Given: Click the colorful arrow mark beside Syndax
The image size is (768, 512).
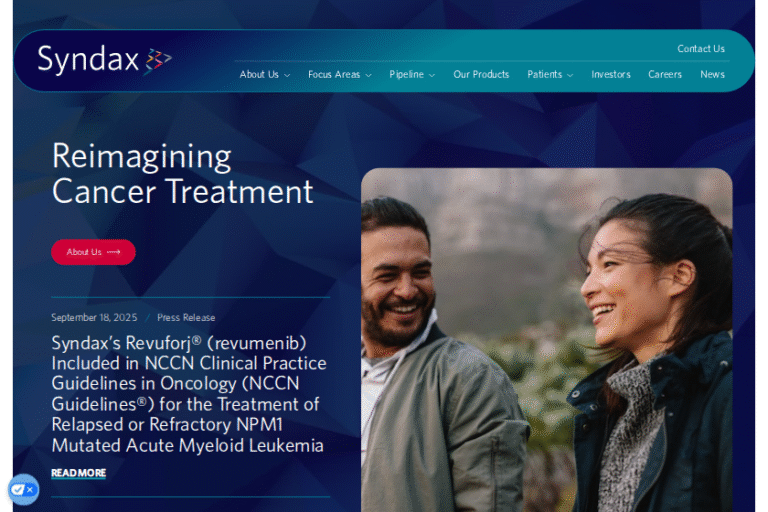Looking at the screenshot, I should click(158, 61).
